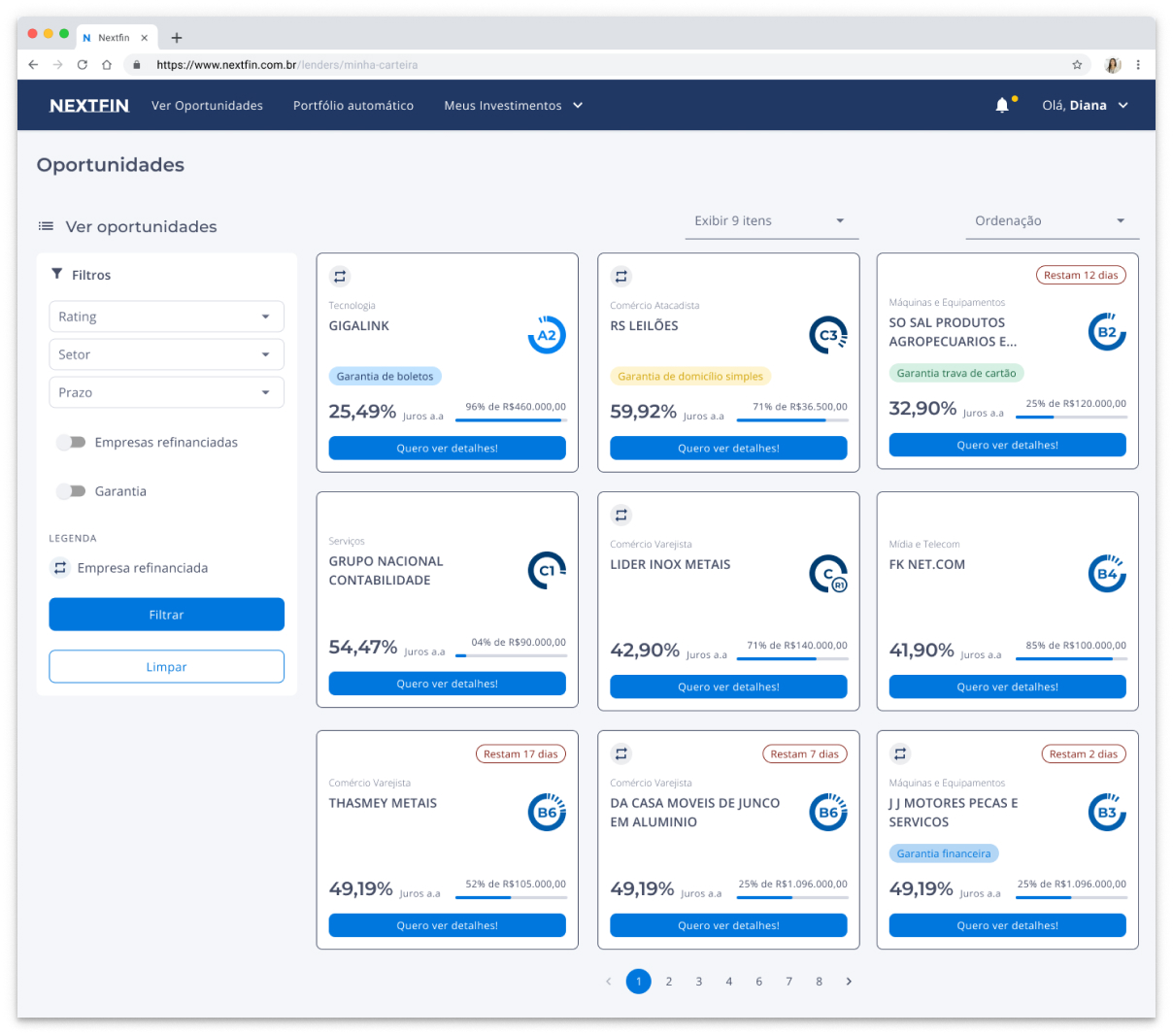Open the Ordenação dropdown
Viewport: 1173px width, 1036px height.
(1052, 221)
